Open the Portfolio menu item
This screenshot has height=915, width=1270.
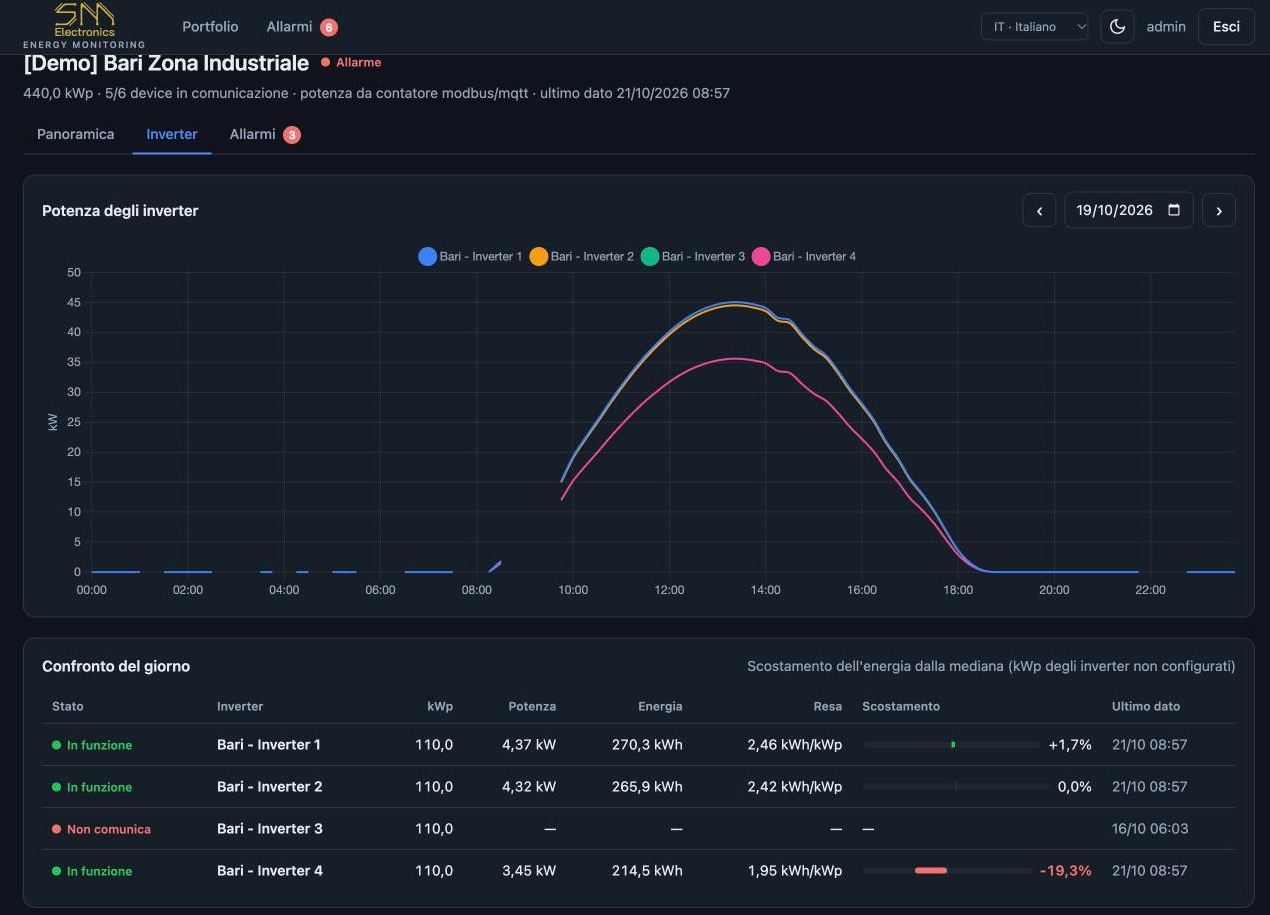click(x=210, y=27)
